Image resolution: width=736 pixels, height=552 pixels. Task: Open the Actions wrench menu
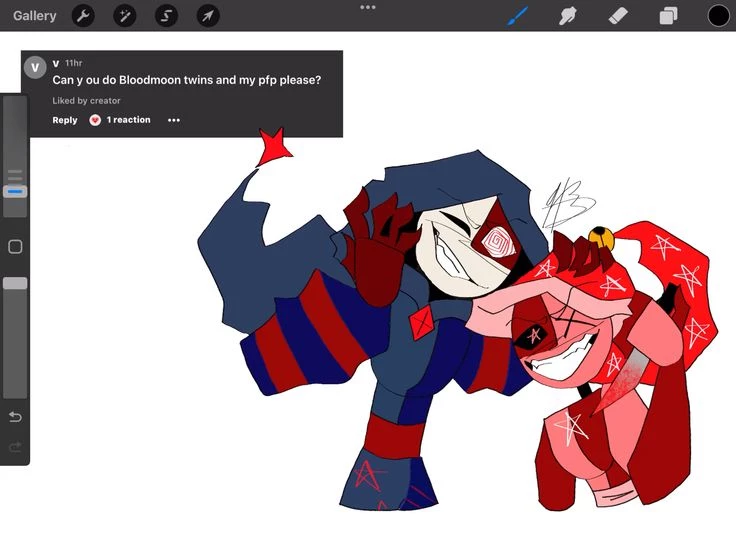[83, 16]
